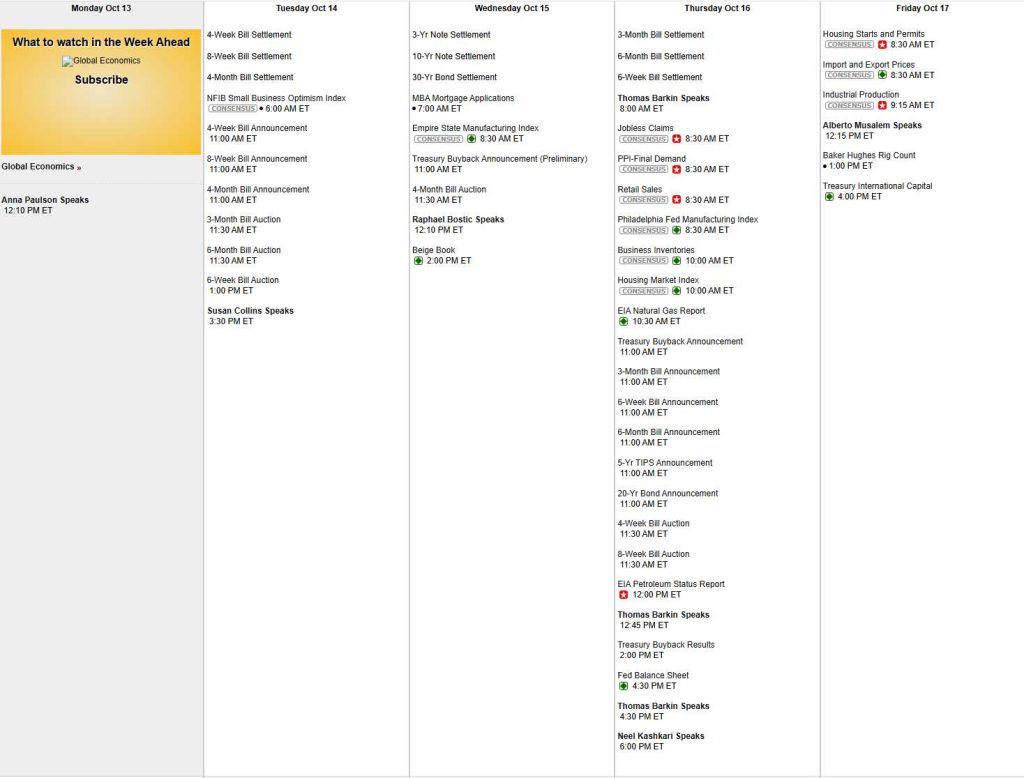Screen dimensions: 1024x778
Task: Click red star icon under Housing Starts and Permits
Action: [x=882, y=45]
